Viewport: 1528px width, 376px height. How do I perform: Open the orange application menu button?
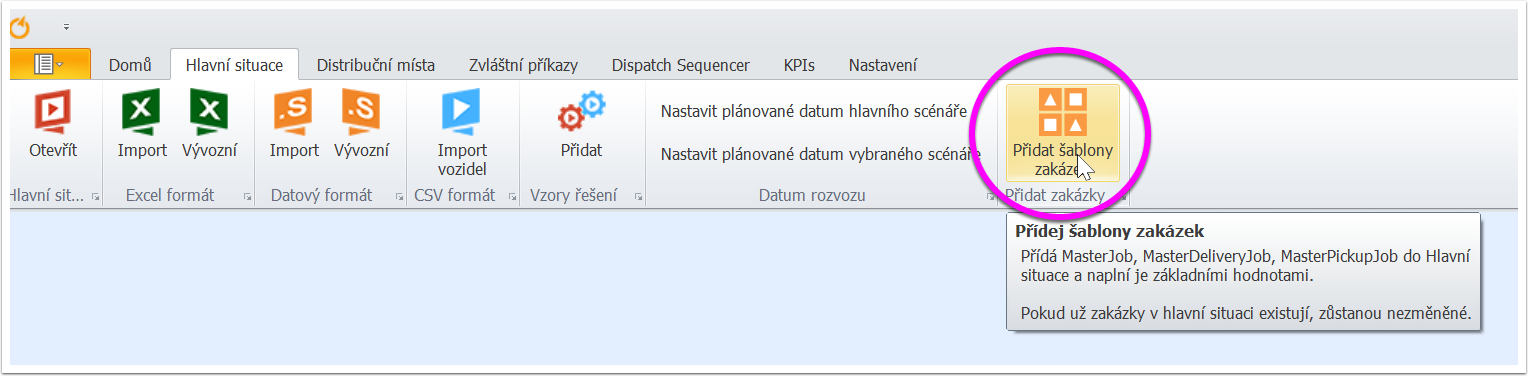pyautogui.click(x=49, y=64)
